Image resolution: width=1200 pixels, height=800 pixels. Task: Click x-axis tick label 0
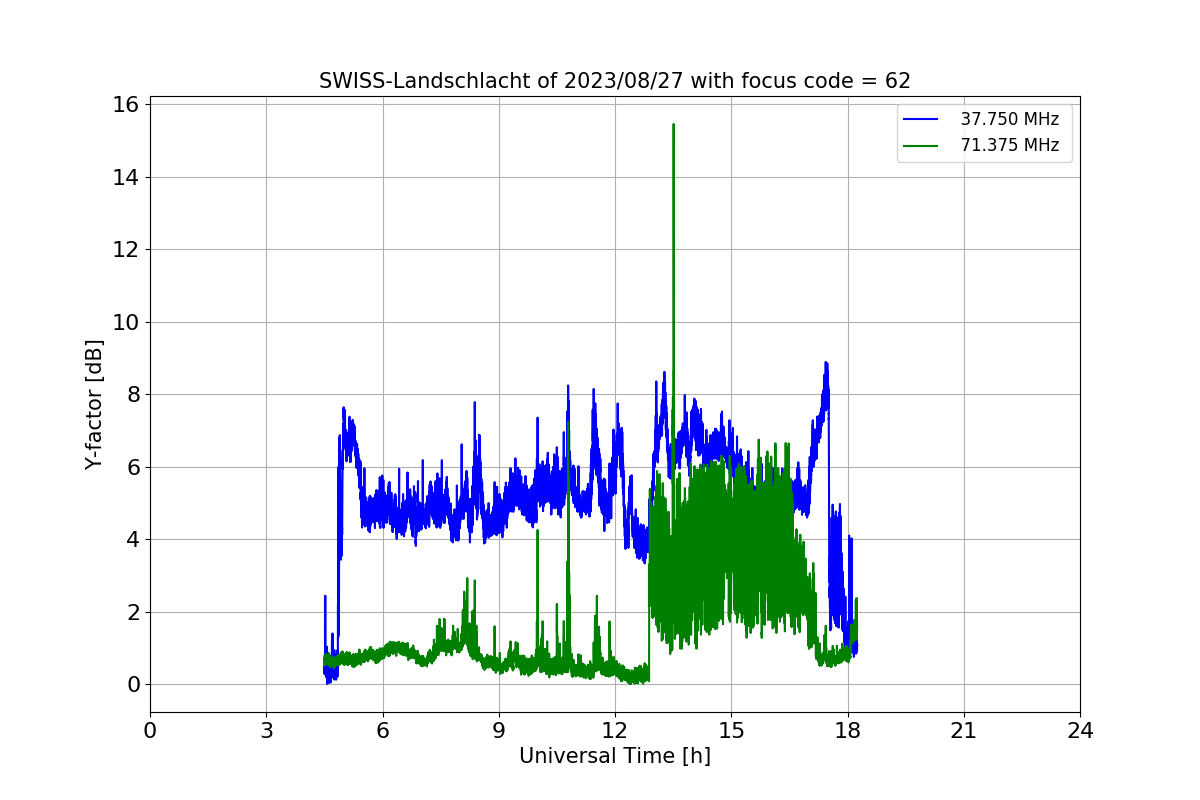(x=150, y=731)
